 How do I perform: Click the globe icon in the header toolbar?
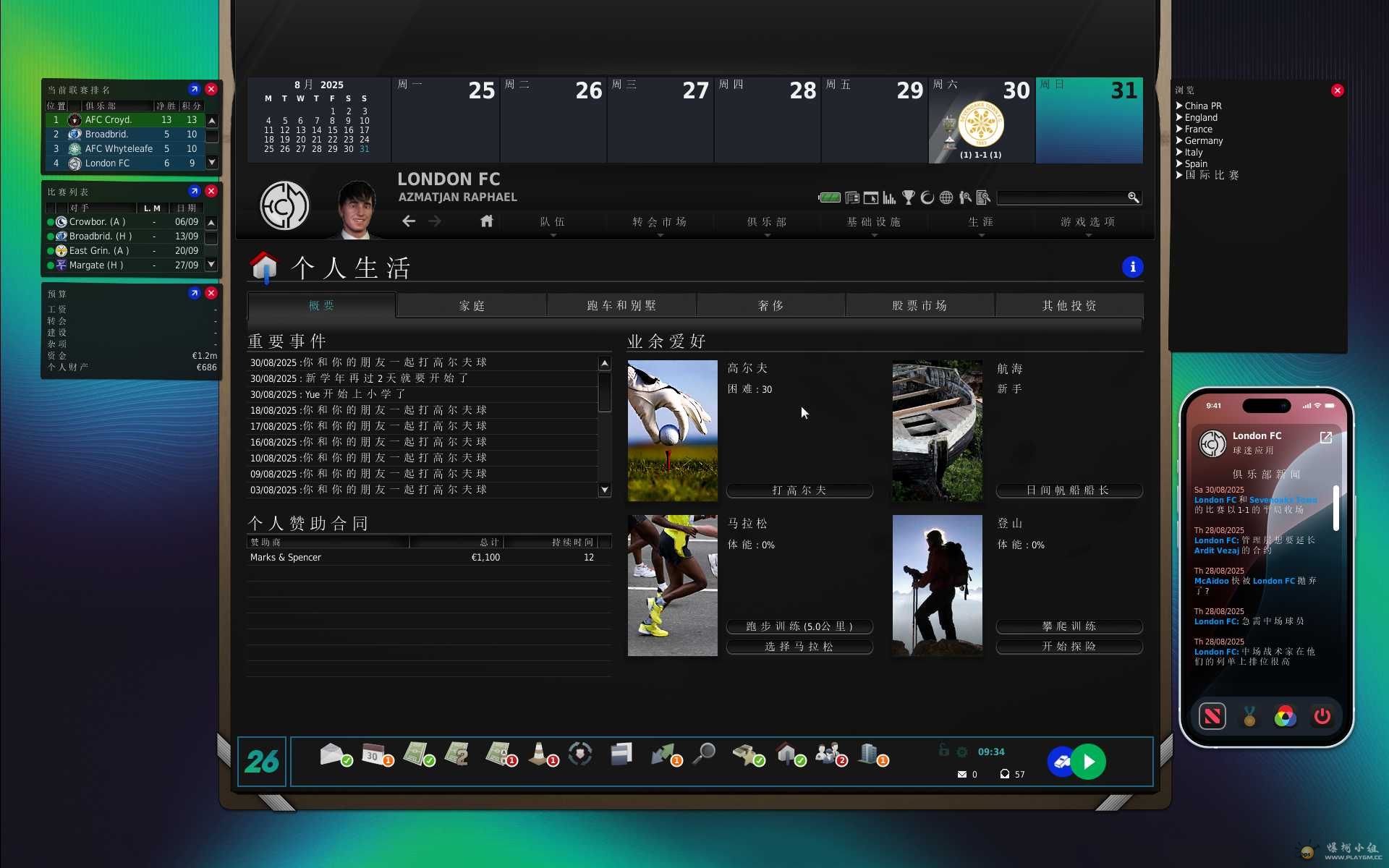tap(946, 197)
